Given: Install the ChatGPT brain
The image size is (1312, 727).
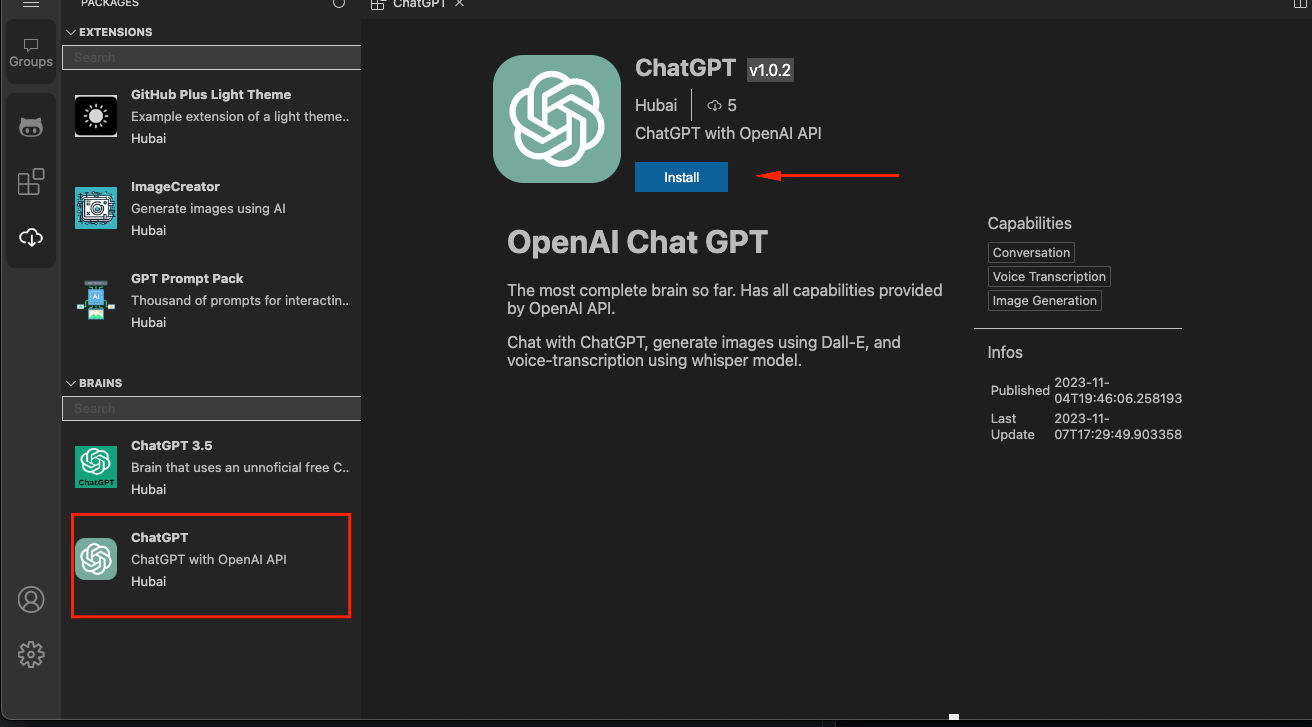Looking at the screenshot, I should click(681, 177).
